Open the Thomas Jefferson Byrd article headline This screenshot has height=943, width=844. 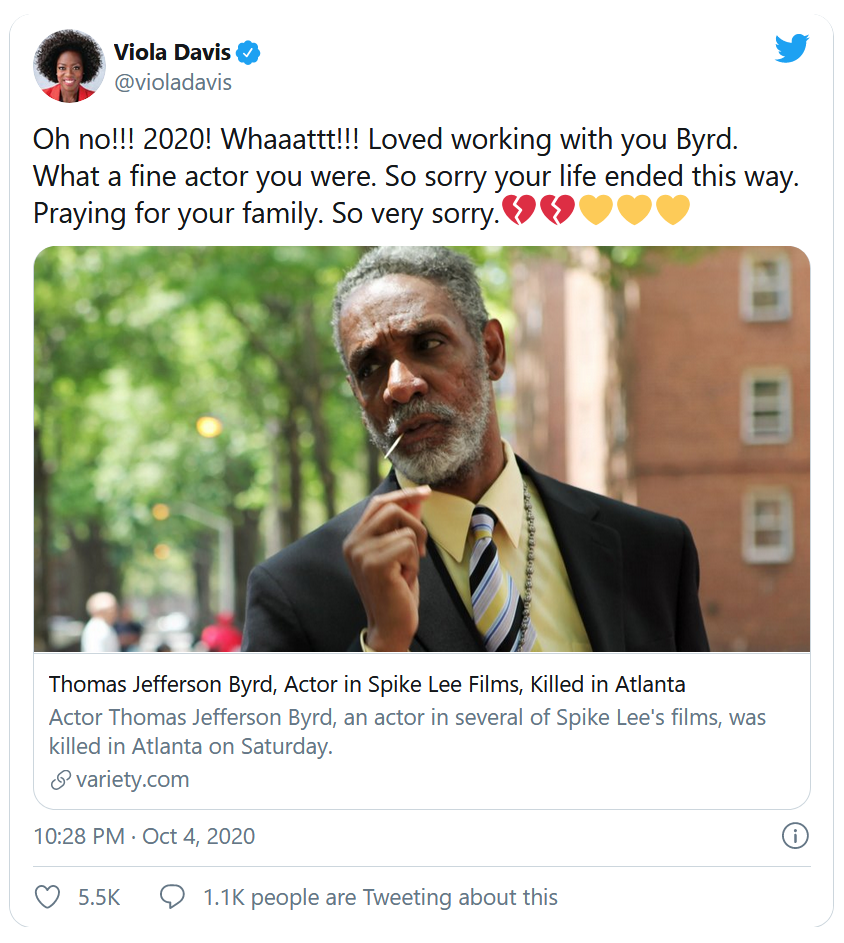(367, 685)
